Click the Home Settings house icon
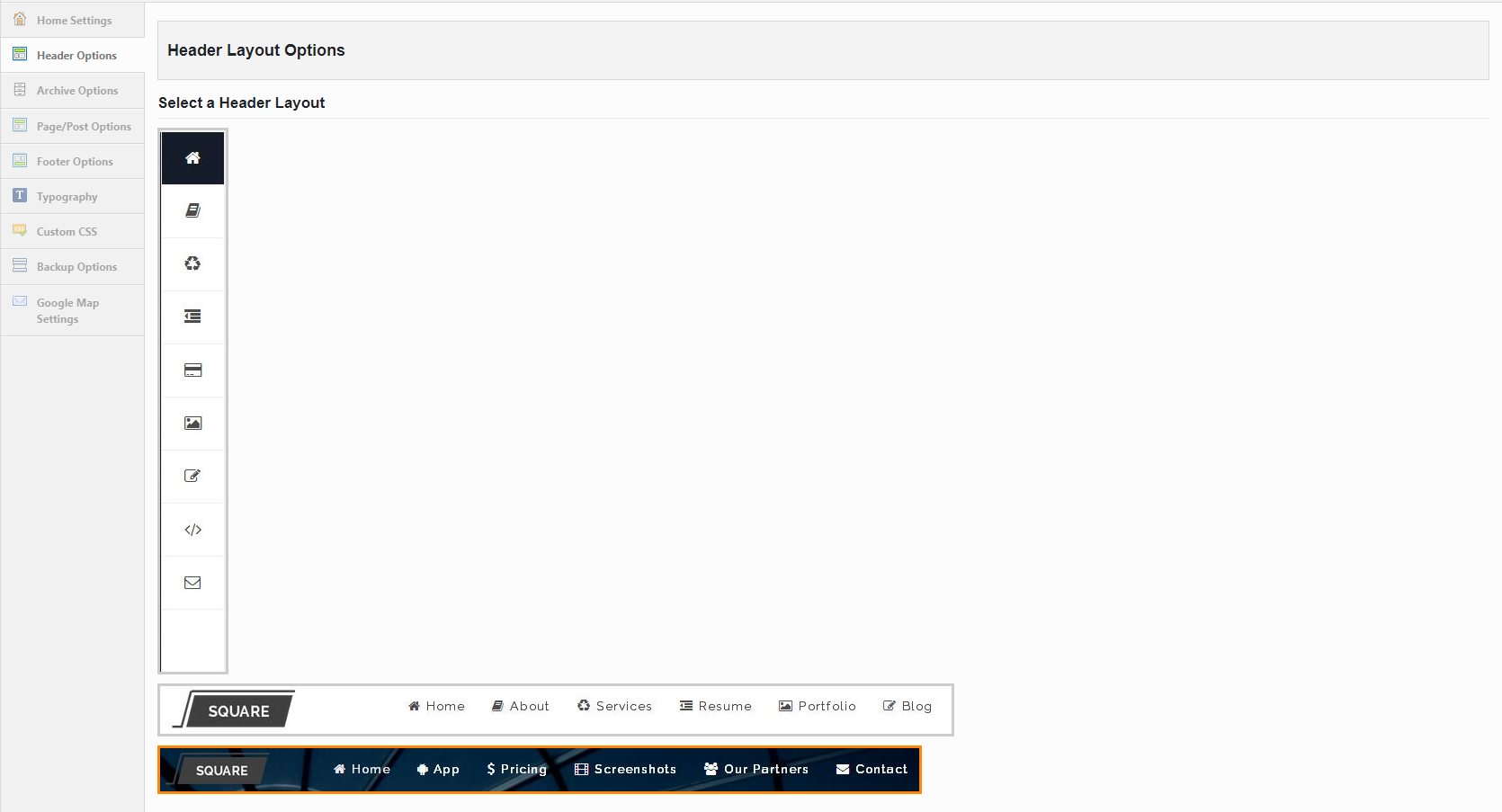The image size is (1502, 812). (x=20, y=19)
